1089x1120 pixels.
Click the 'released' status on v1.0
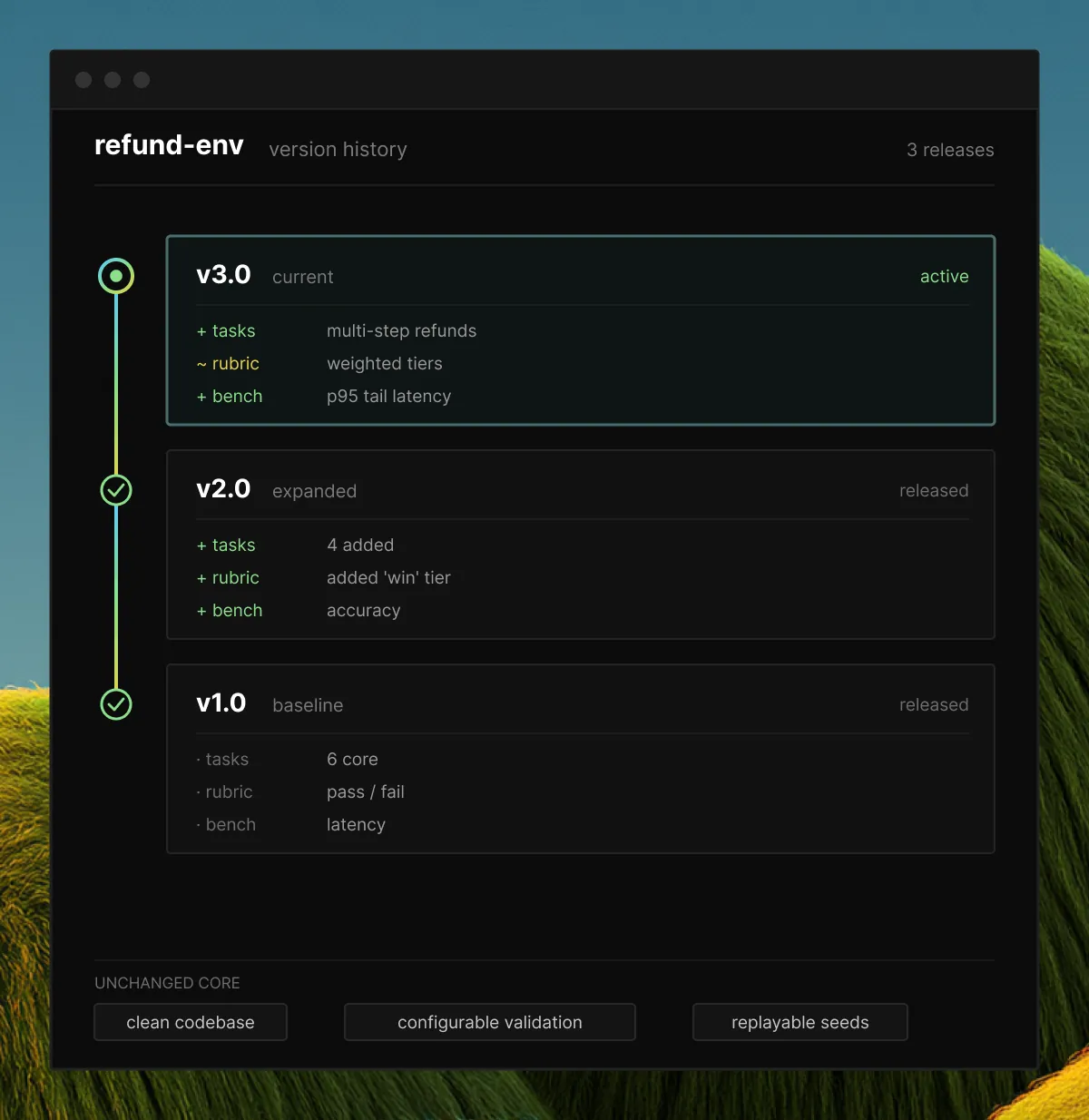click(934, 705)
